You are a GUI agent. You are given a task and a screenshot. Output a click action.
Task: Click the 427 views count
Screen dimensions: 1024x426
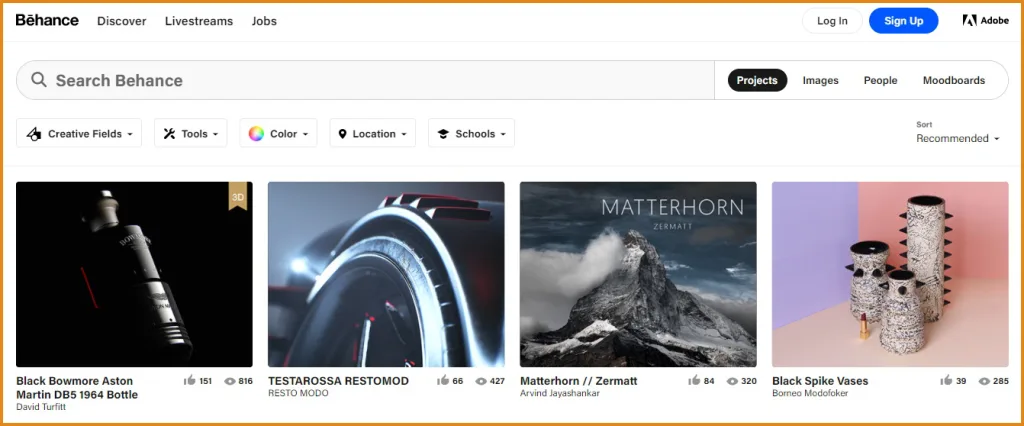coord(497,381)
